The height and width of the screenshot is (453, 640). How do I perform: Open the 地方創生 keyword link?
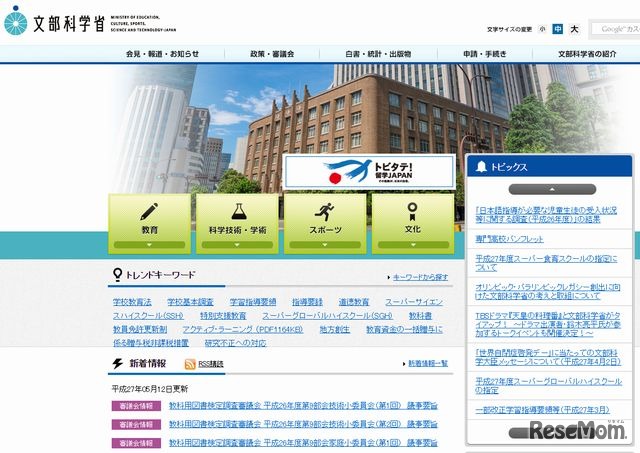click(335, 329)
